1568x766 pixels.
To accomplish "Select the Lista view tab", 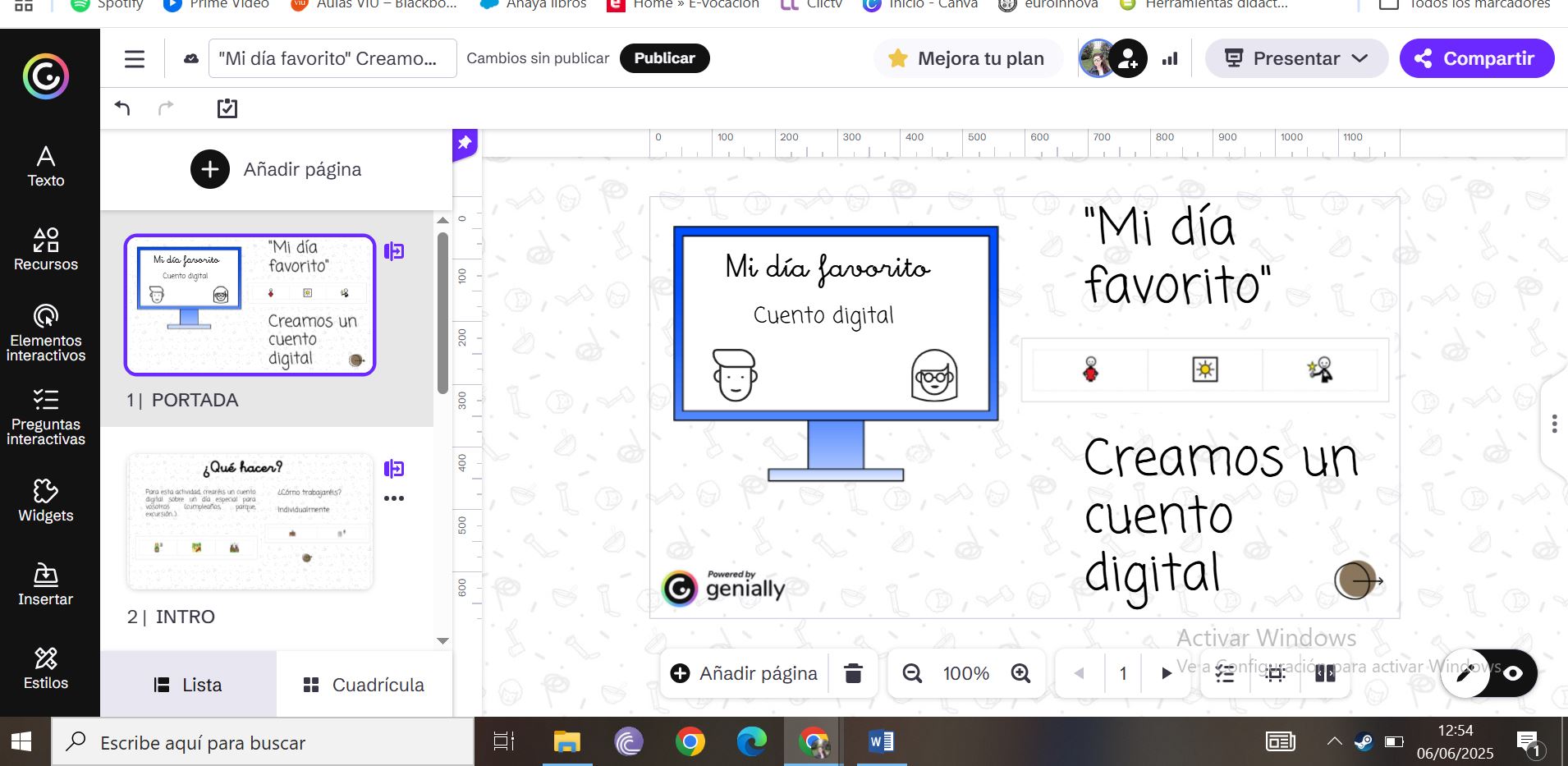I will [x=188, y=685].
